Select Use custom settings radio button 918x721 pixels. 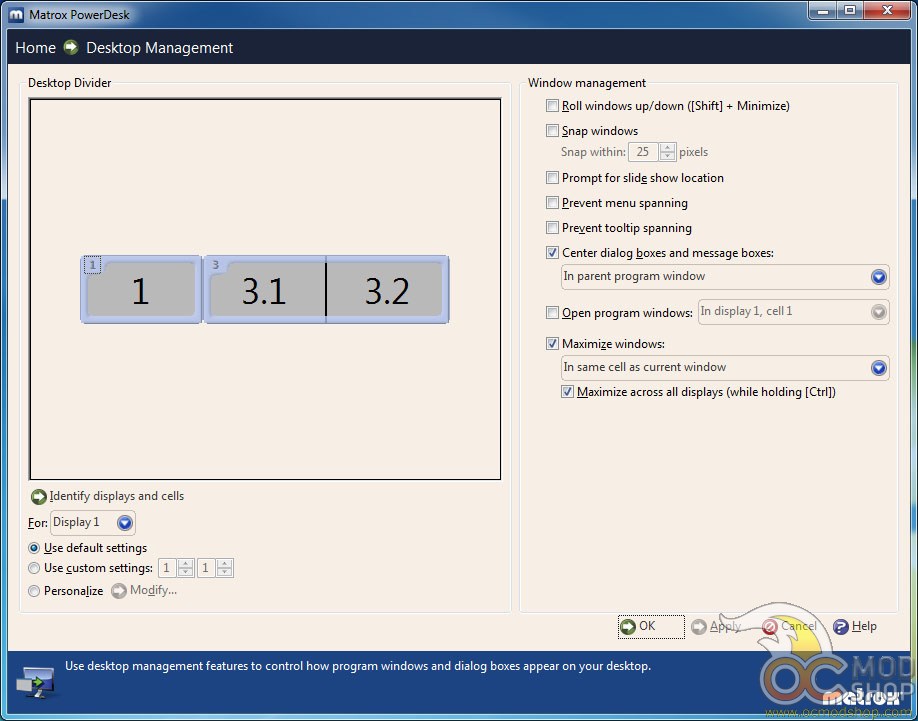(34, 568)
